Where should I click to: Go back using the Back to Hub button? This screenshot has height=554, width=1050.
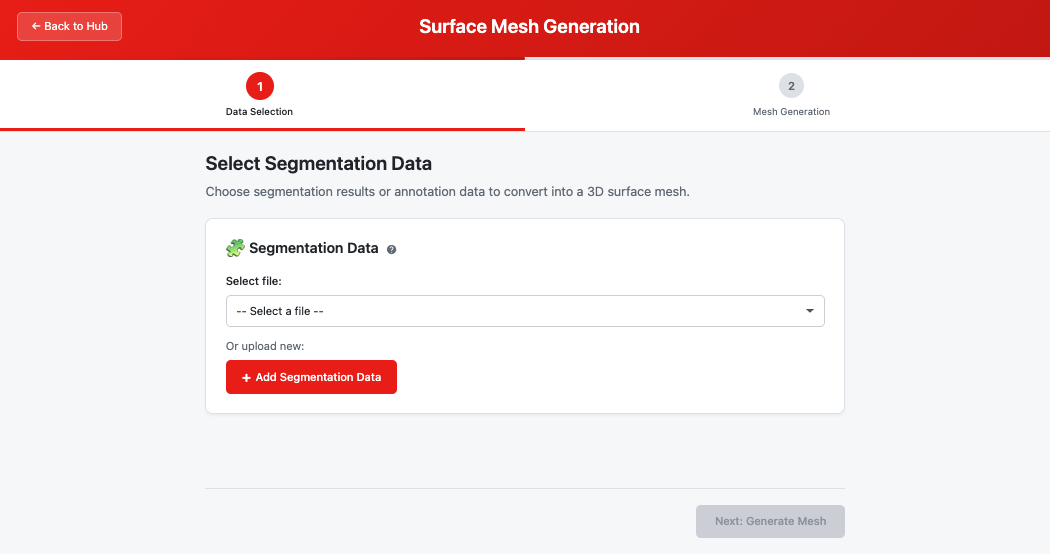(x=70, y=26)
